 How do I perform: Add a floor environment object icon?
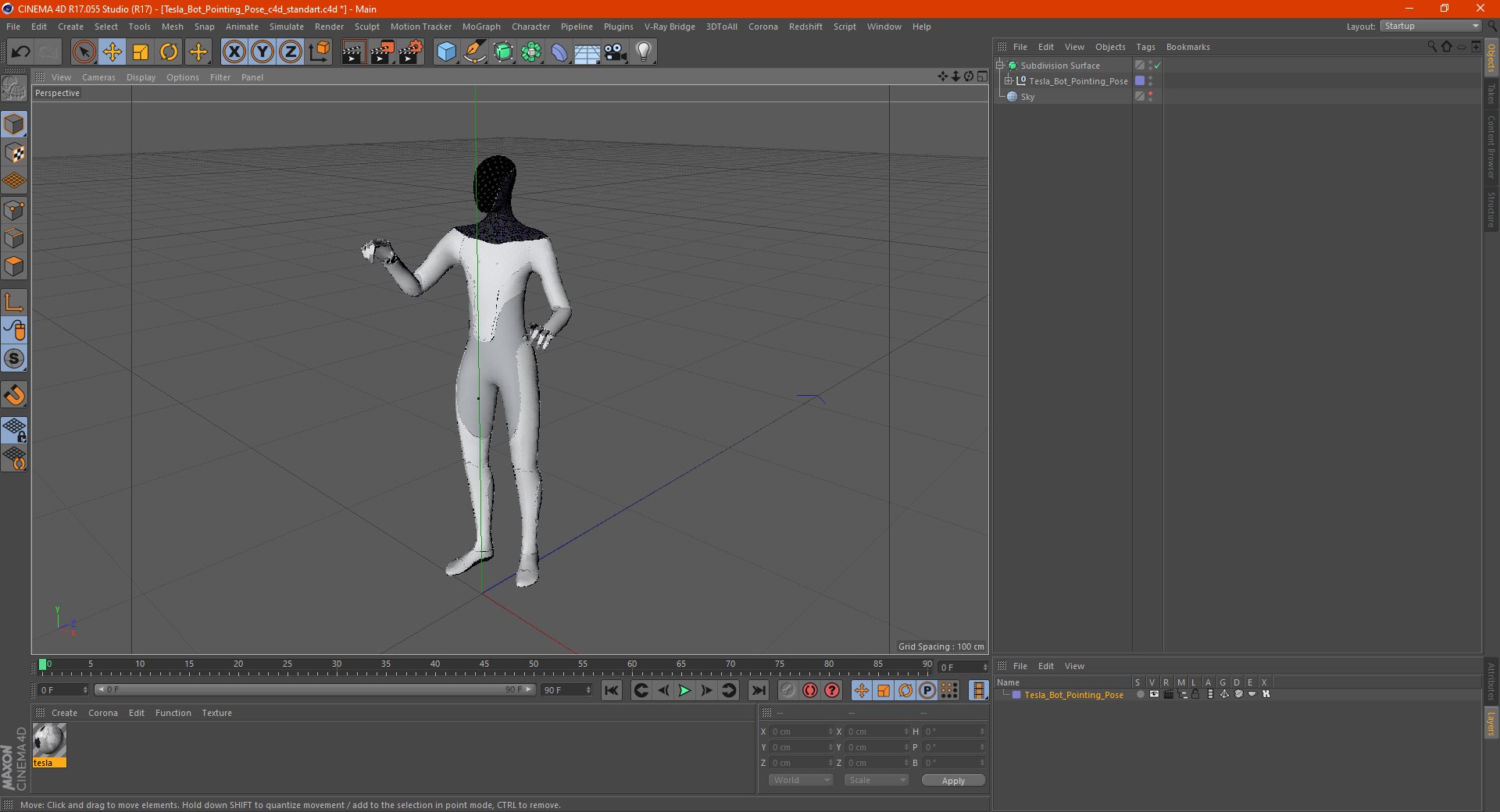[x=587, y=52]
